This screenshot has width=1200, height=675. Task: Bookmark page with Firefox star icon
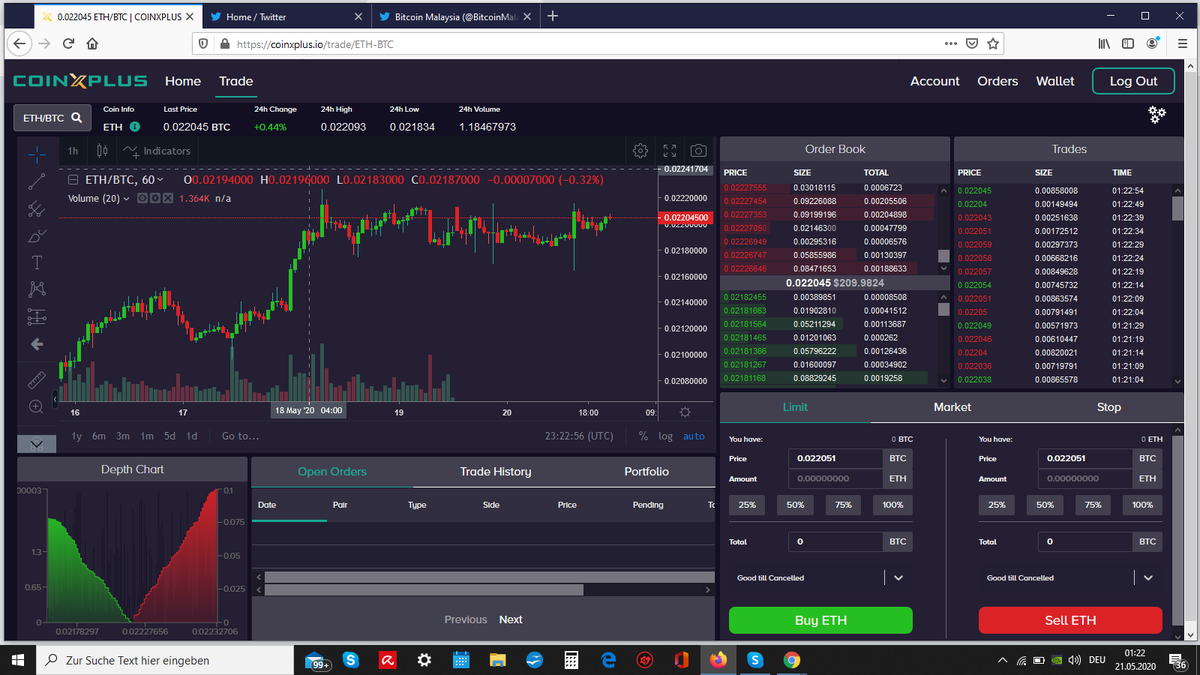pyautogui.click(x=993, y=44)
